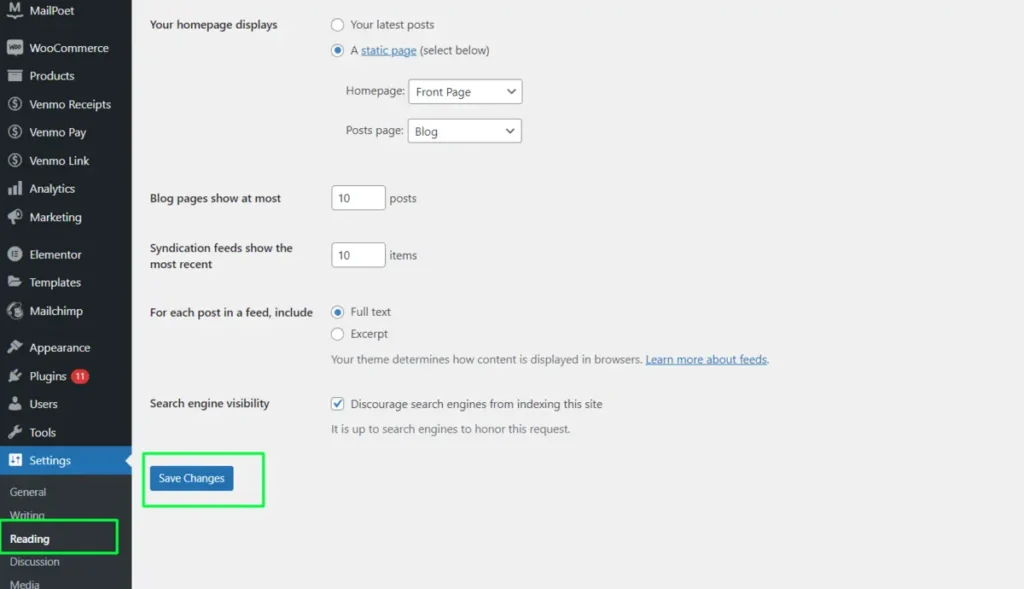Open the Appearance section

[x=58, y=347]
